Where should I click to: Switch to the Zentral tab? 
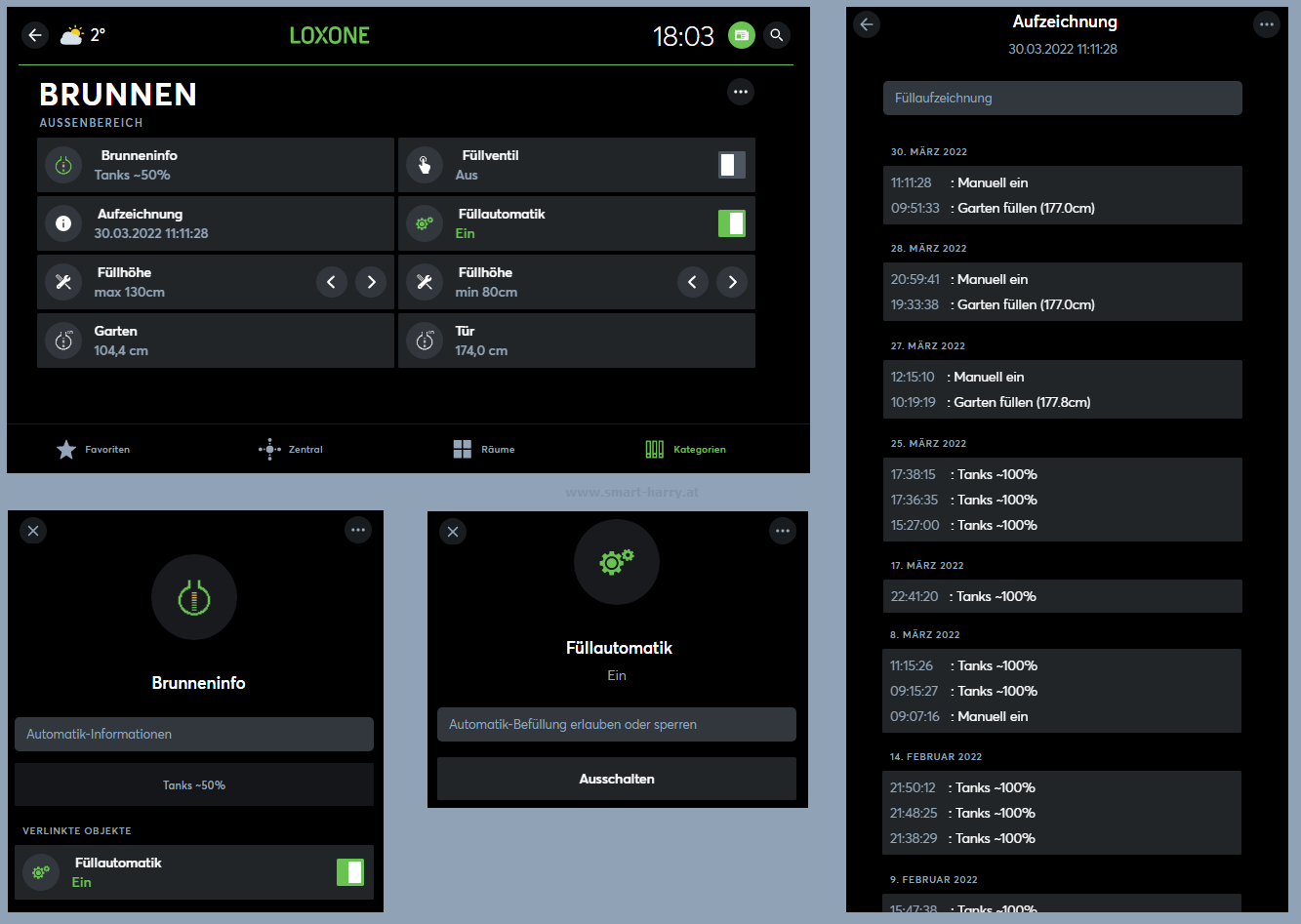point(291,449)
